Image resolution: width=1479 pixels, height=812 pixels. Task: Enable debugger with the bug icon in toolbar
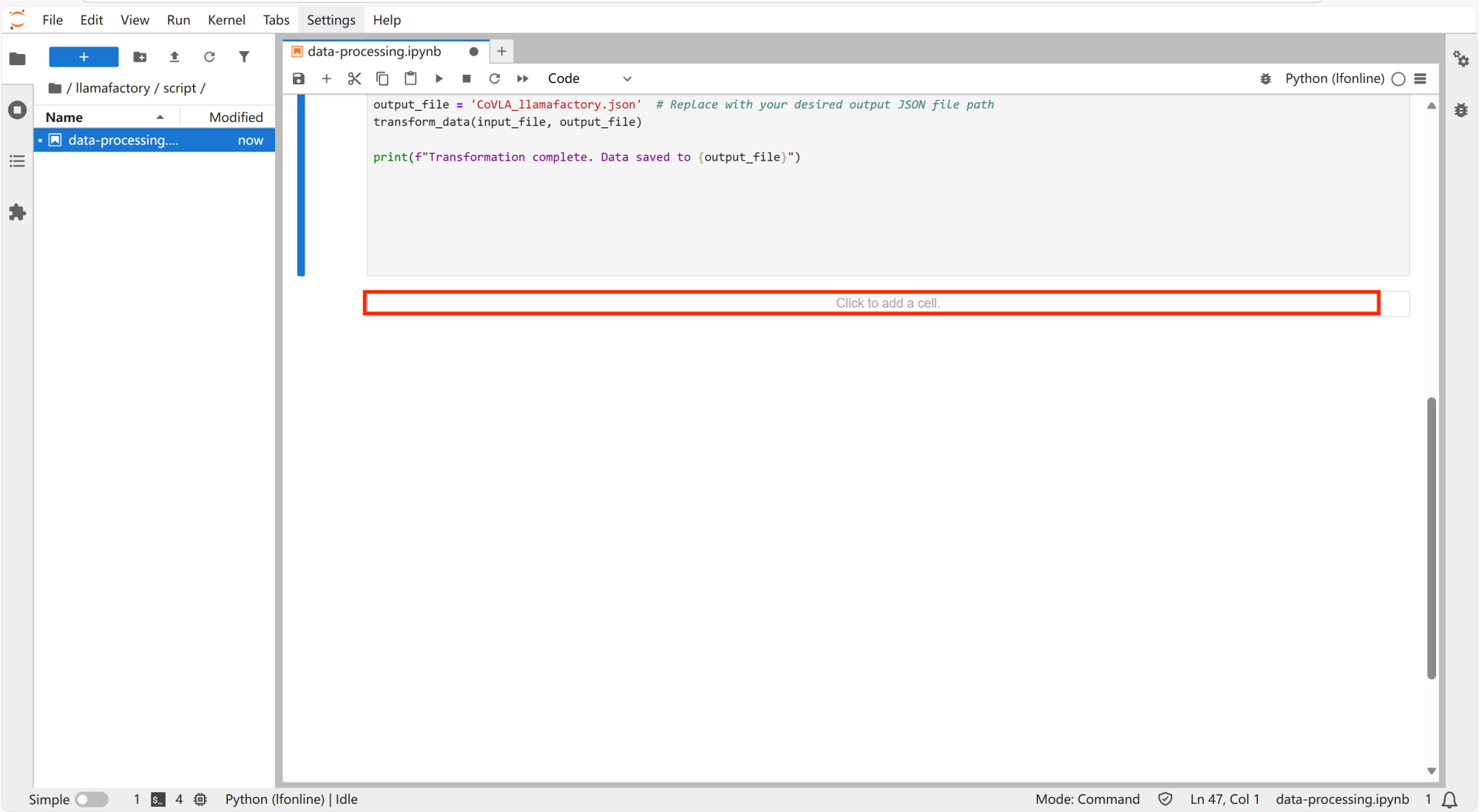pos(1265,78)
